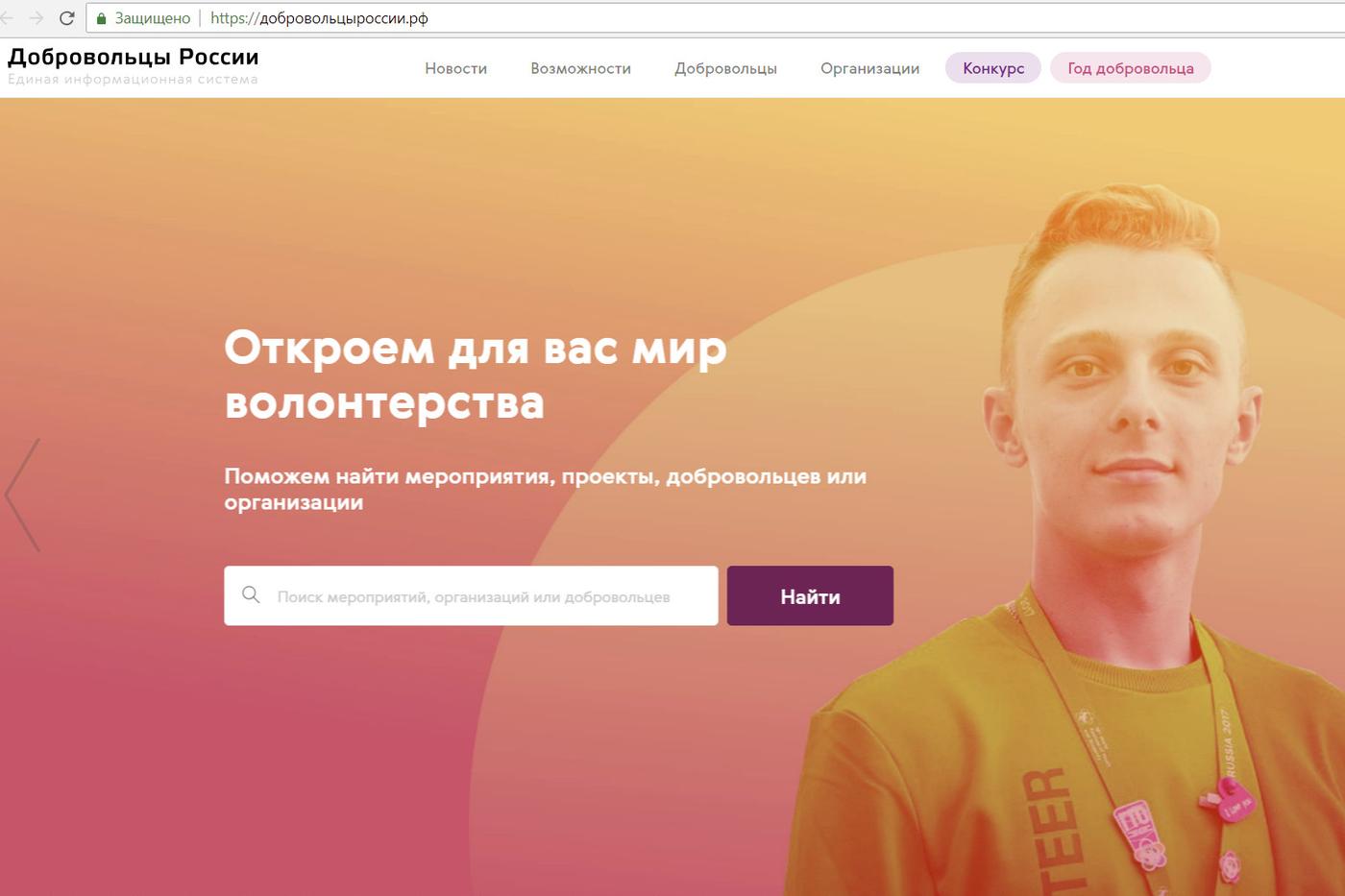
Task: Reload the page with the browser refresh icon
Action: [x=66, y=18]
